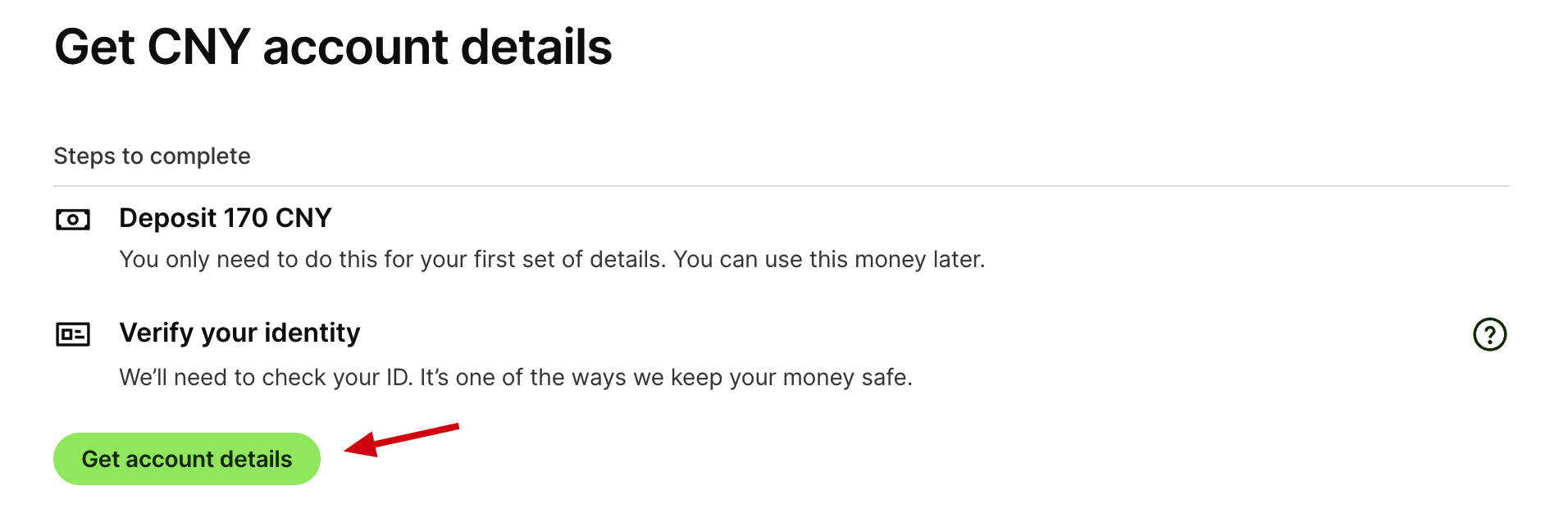The width and height of the screenshot is (1568, 531).
Task: Select the Verify your identity step heading
Action: click(239, 333)
